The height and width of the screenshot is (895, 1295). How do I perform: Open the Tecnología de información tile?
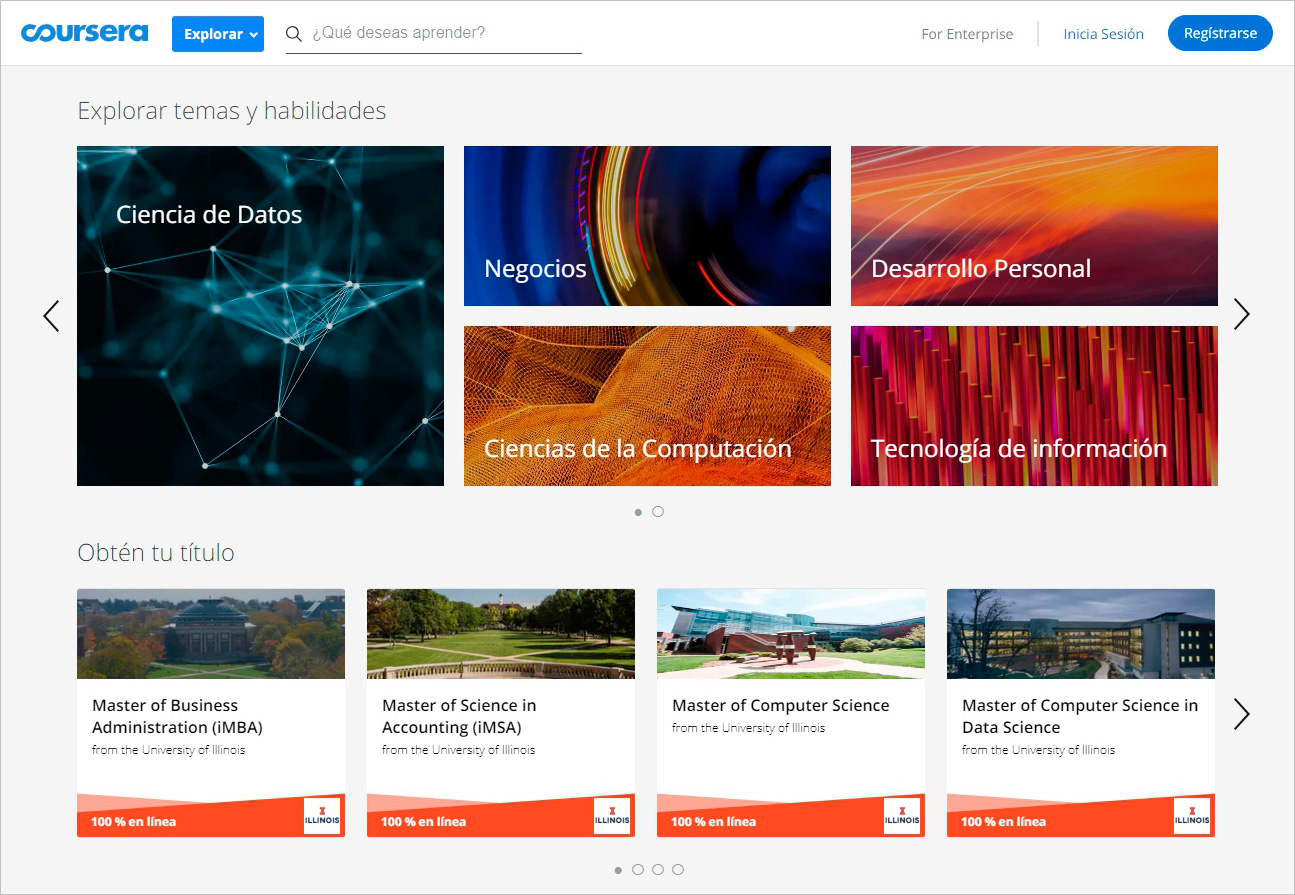pyautogui.click(x=1034, y=406)
